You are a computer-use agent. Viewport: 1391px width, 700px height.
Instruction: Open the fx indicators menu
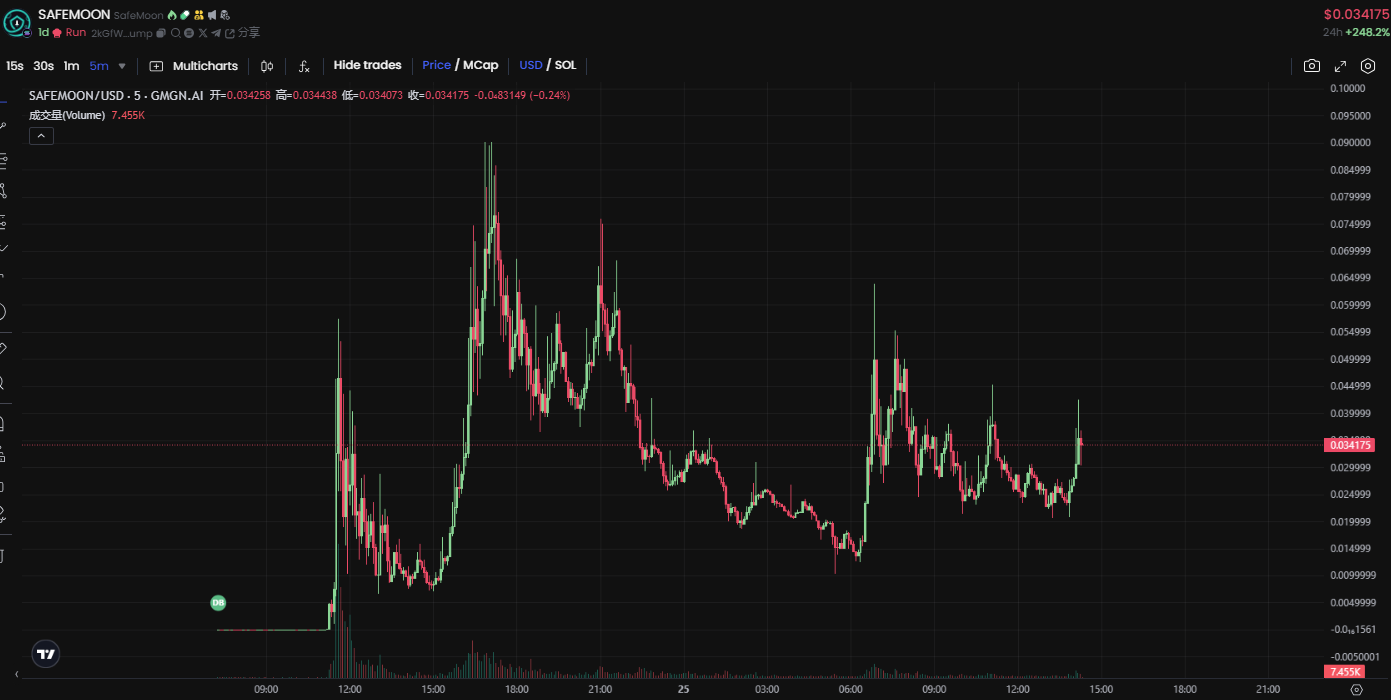tap(304, 66)
